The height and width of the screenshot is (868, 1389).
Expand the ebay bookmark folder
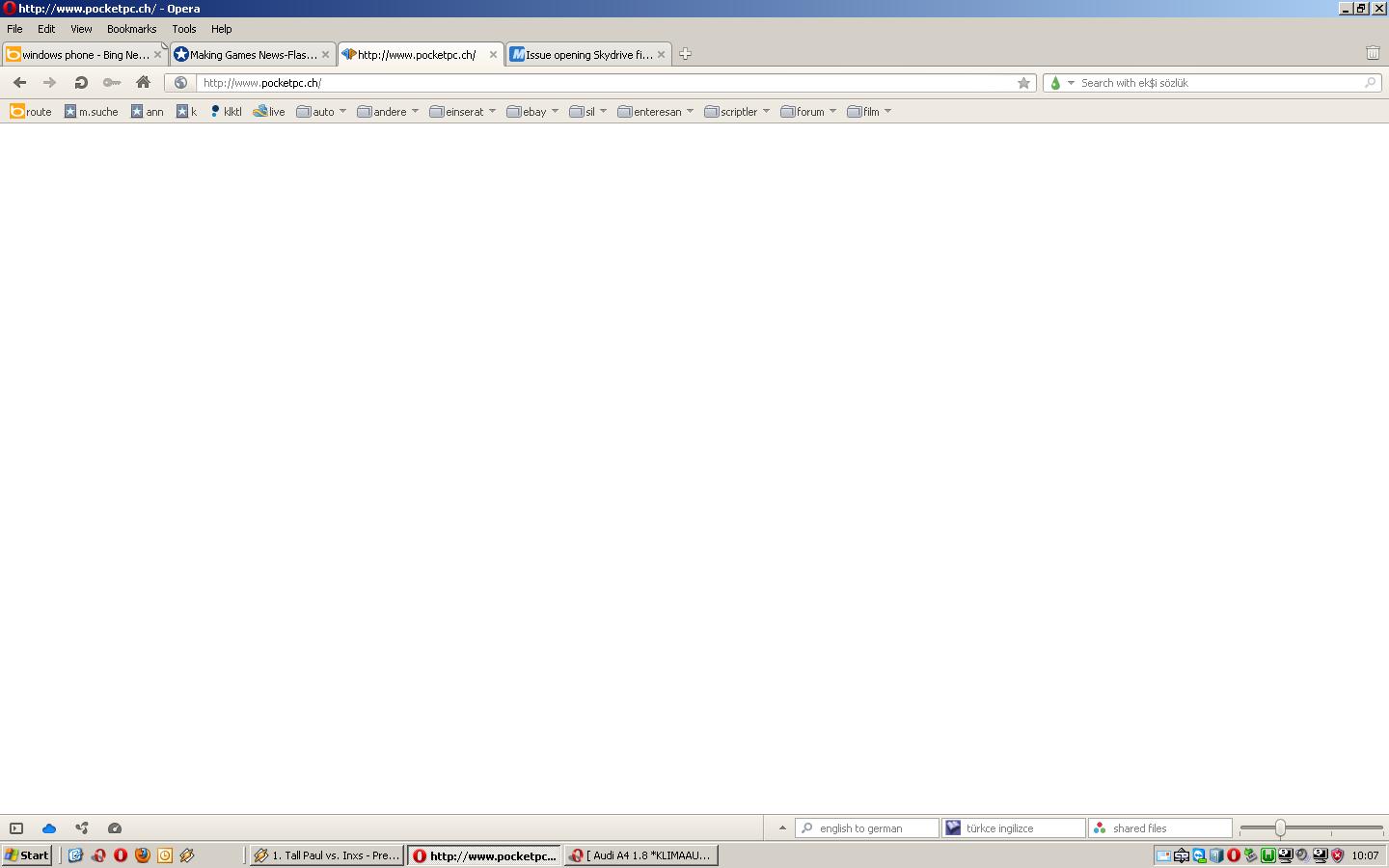(x=532, y=112)
